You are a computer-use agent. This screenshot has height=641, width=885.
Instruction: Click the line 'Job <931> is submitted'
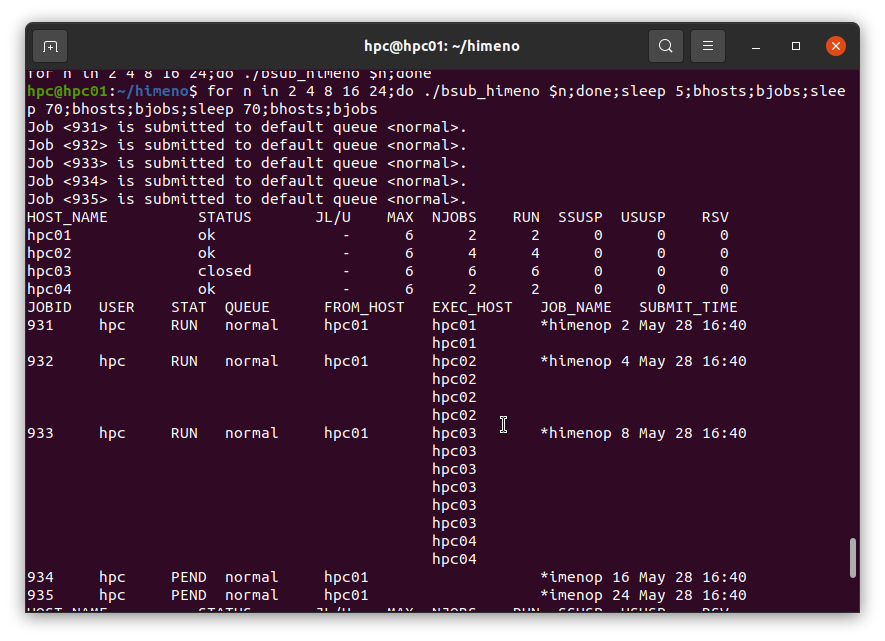(247, 127)
